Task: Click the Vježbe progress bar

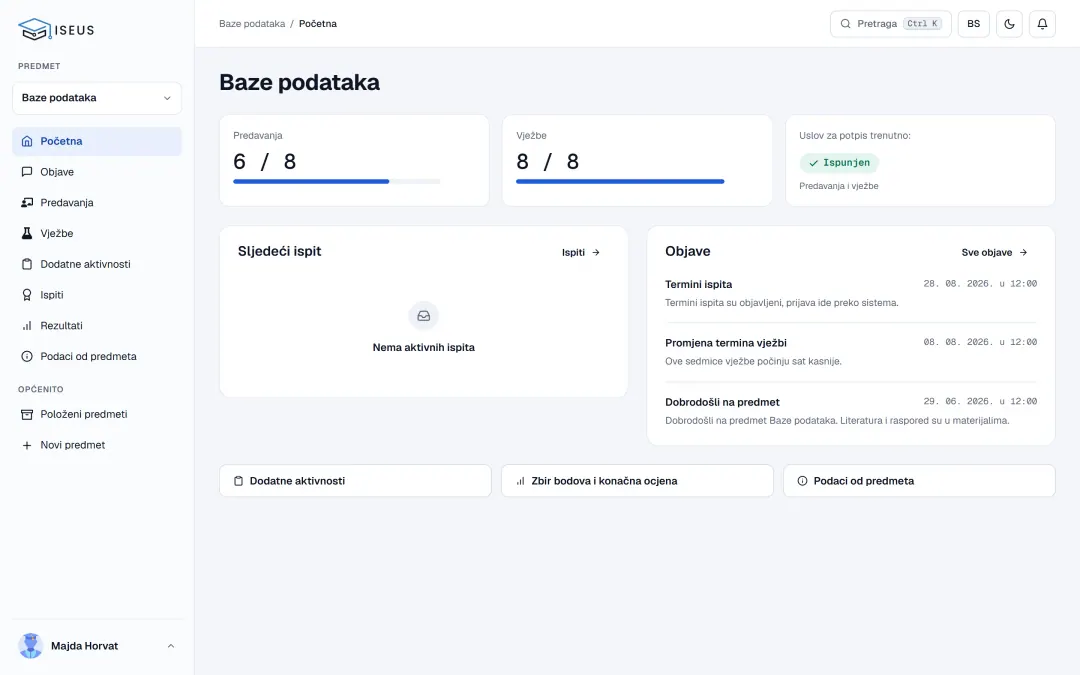Action: pyautogui.click(x=620, y=182)
